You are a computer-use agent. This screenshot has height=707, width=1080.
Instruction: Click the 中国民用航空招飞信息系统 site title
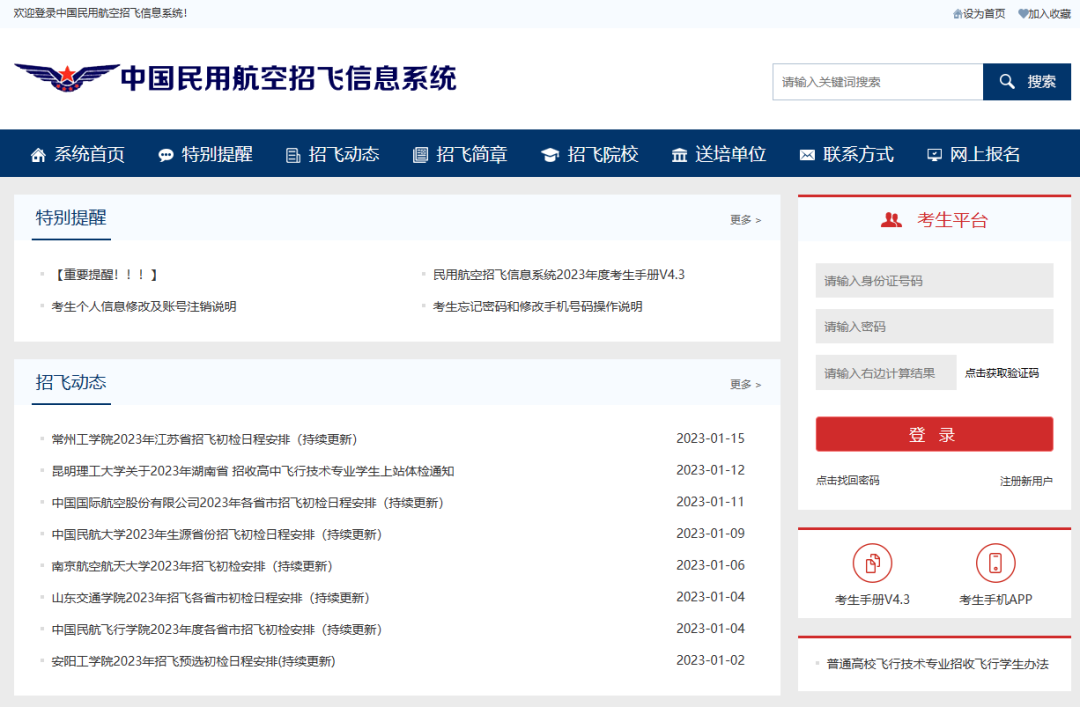[x=289, y=78]
